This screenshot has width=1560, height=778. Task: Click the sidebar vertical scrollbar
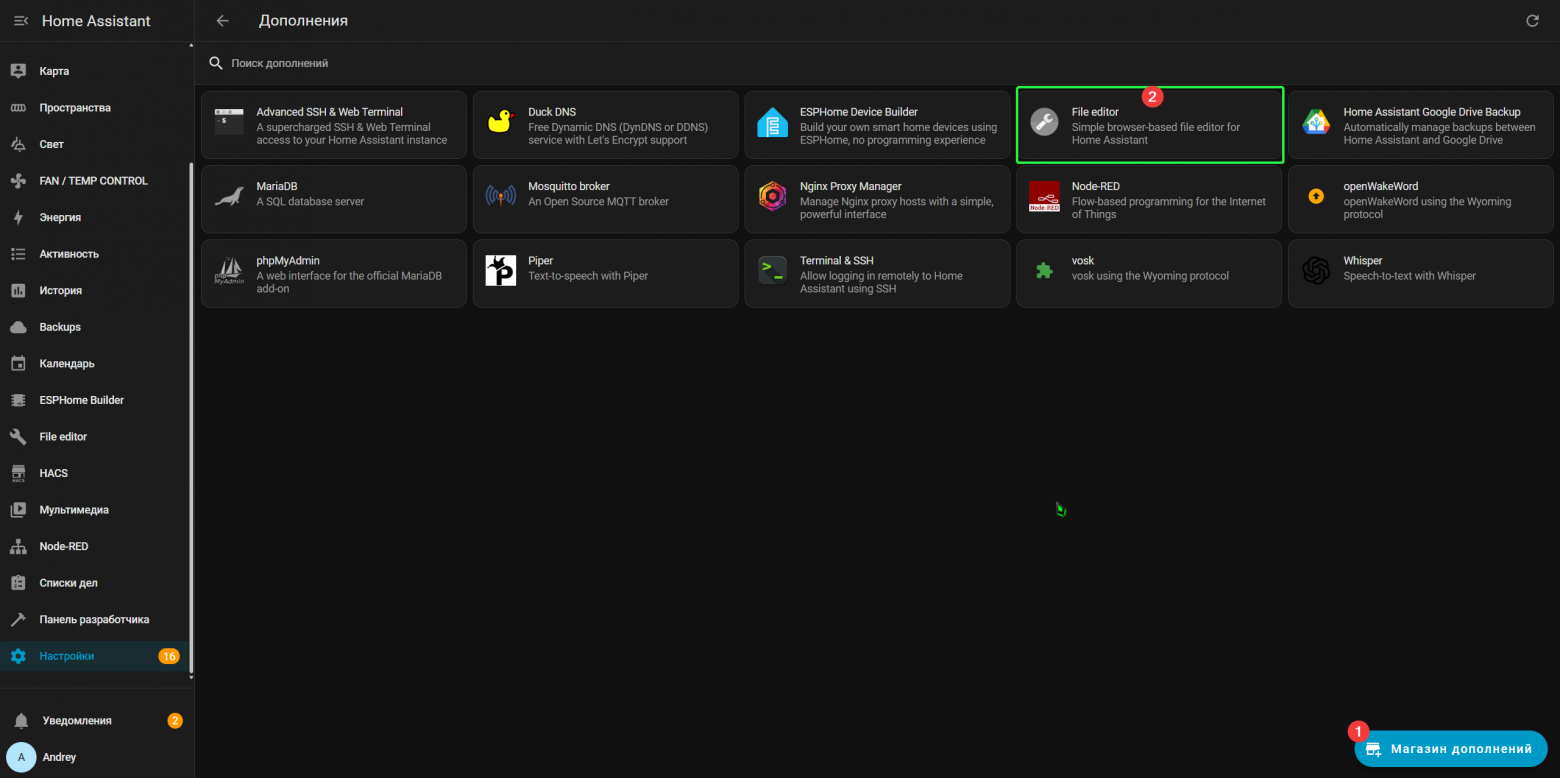pos(191,420)
